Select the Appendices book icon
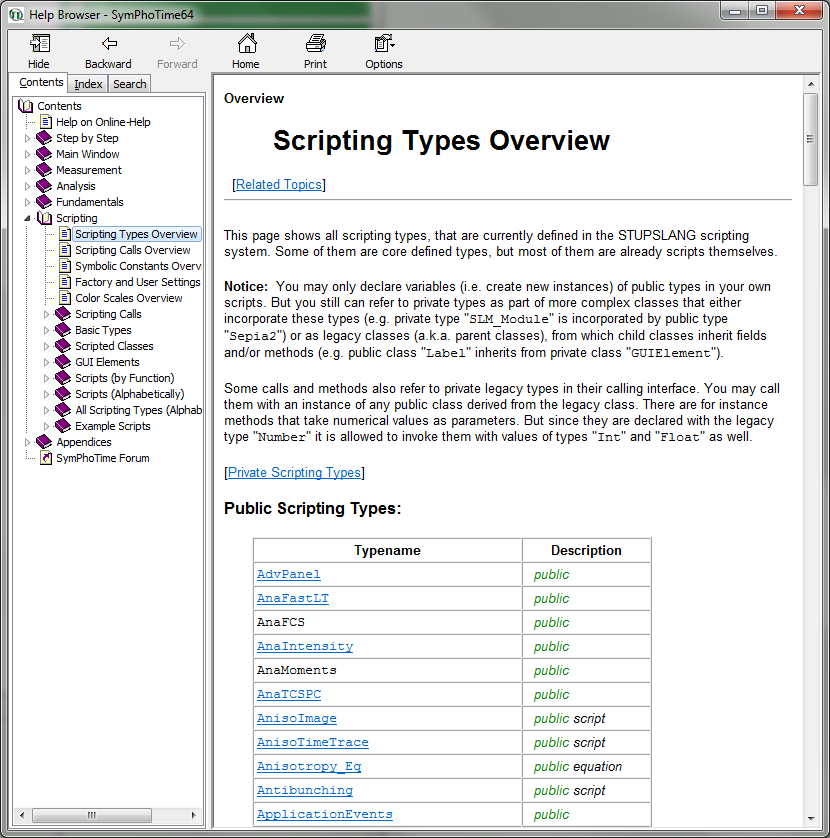Viewport: 830px width, 838px height. [x=44, y=442]
